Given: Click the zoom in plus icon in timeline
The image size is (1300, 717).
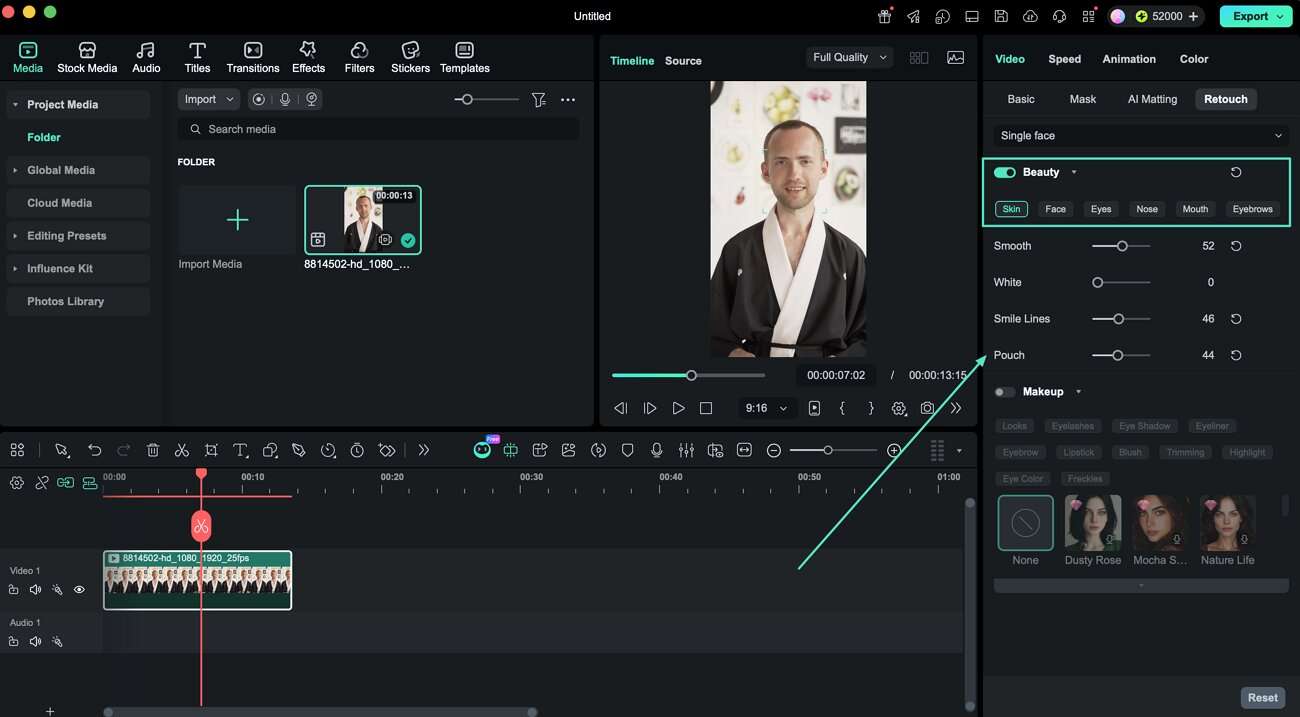Looking at the screenshot, I should pyautogui.click(x=894, y=451).
